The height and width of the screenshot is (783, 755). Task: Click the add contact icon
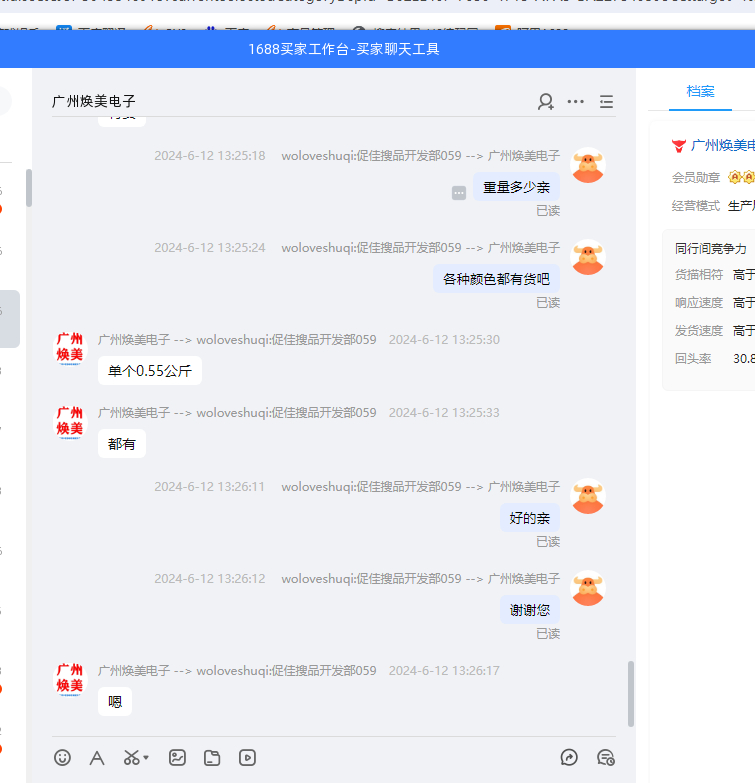point(545,101)
